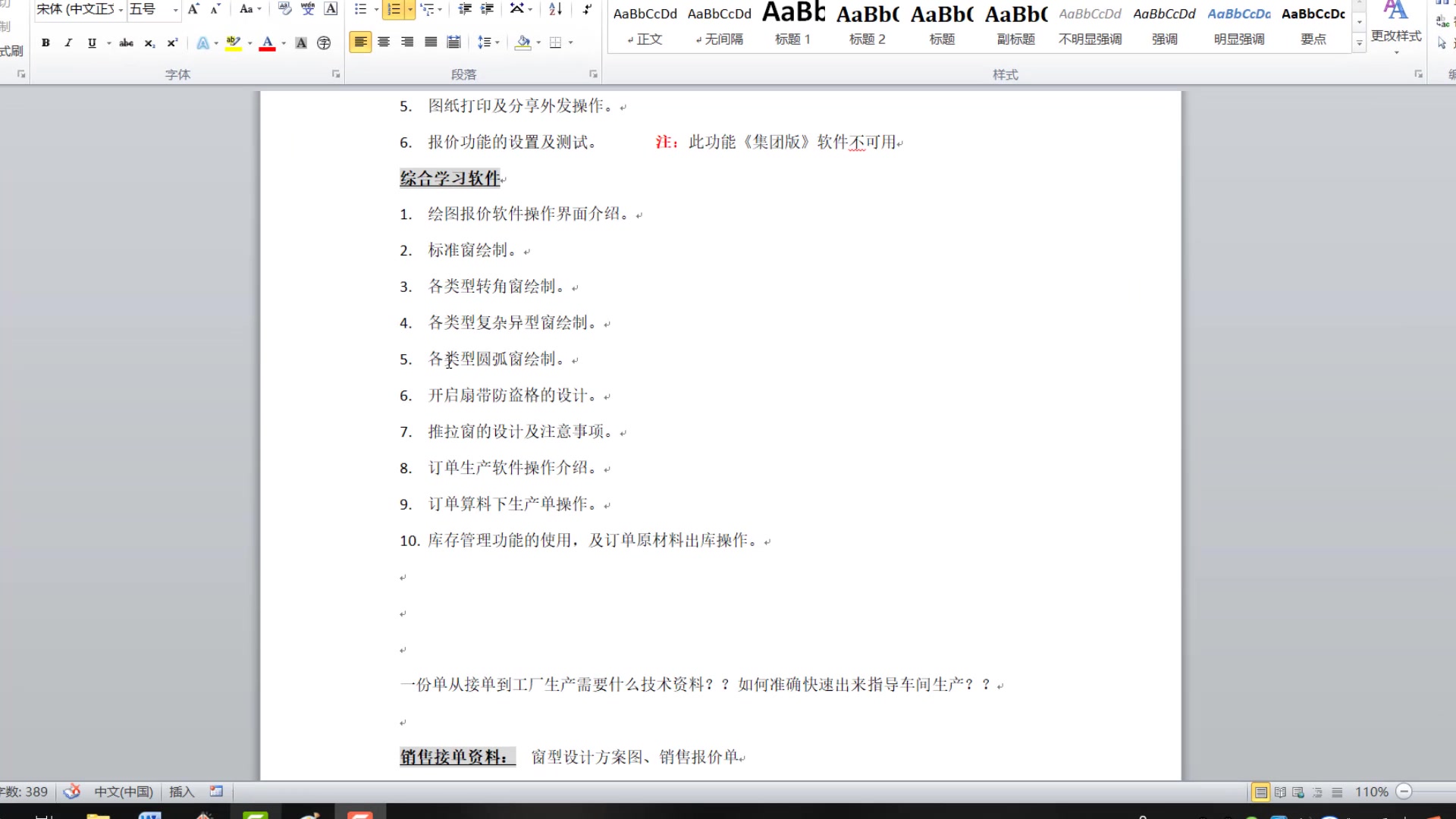The height and width of the screenshot is (819, 1456).
Task: Toggle superscript formatting
Action: (x=172, y=42)
